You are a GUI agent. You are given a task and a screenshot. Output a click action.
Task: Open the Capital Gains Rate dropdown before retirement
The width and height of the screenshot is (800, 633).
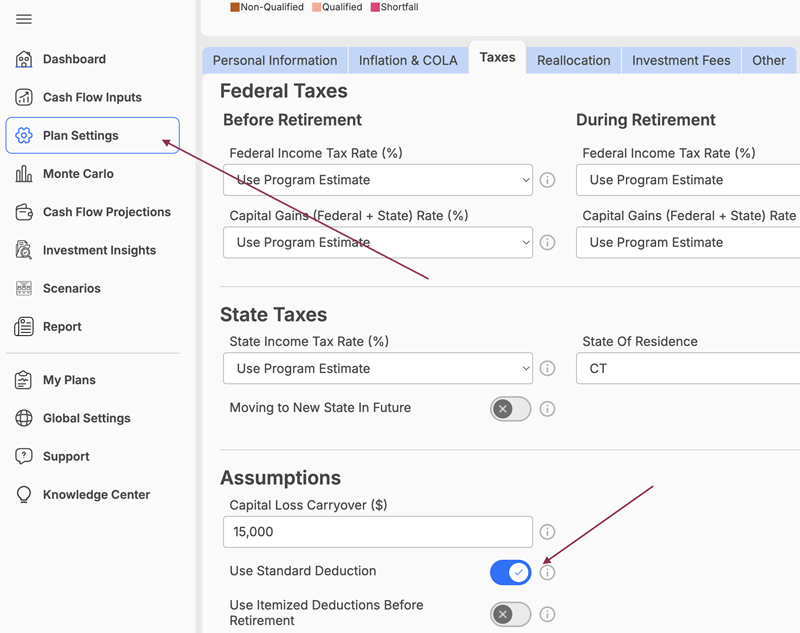(378, 242)
